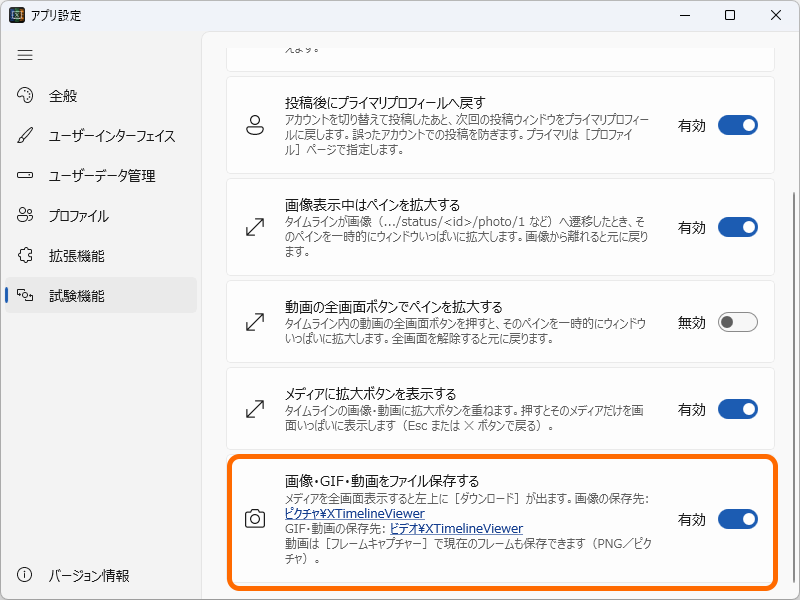Open the ユーザーインターフェイス settings page
This screenshot has width=800, height=600.
(101, 136)
